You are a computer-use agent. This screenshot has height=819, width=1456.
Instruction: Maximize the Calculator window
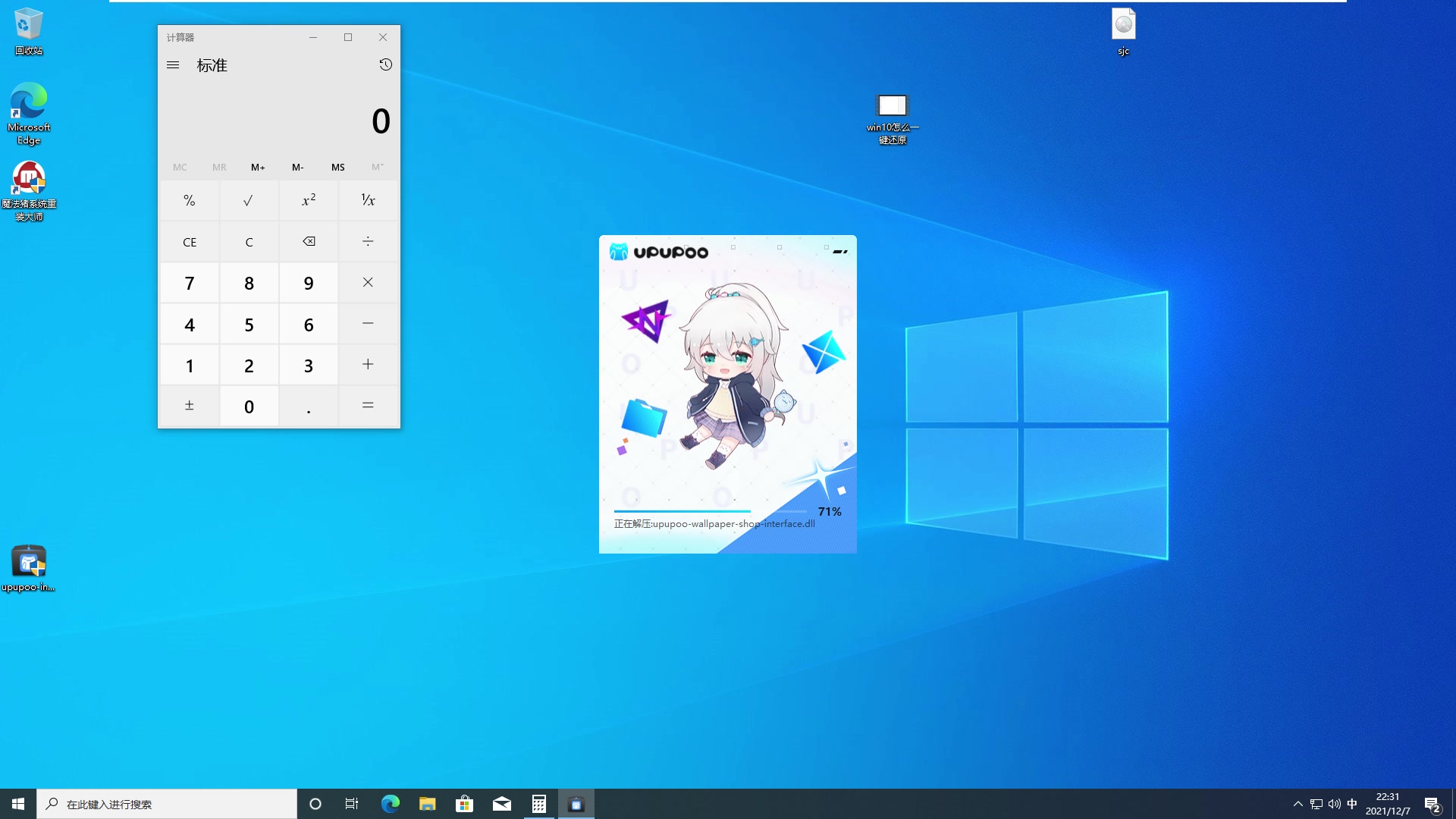tap(348, 37)
